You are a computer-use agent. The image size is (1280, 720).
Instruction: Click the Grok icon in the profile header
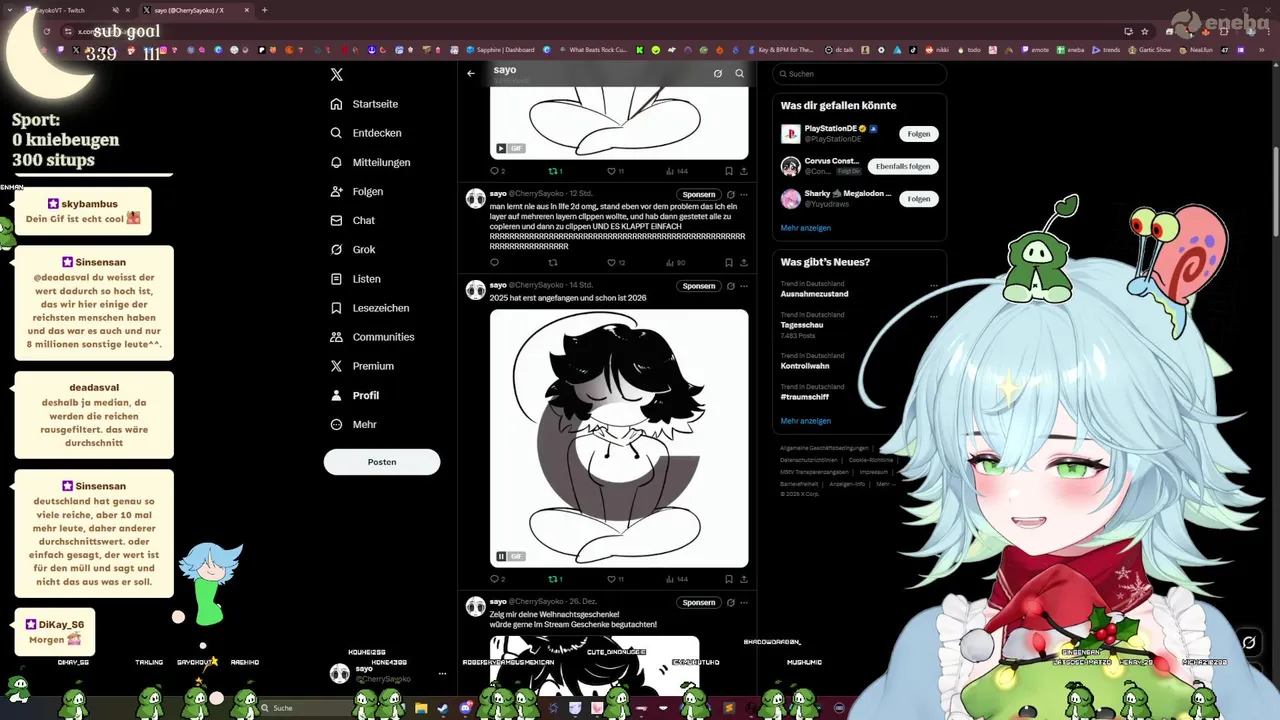point(717,73)
